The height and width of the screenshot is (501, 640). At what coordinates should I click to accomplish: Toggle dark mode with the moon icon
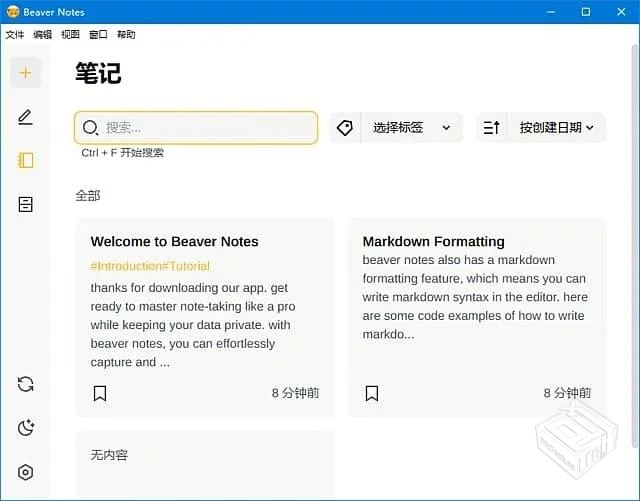26,428
